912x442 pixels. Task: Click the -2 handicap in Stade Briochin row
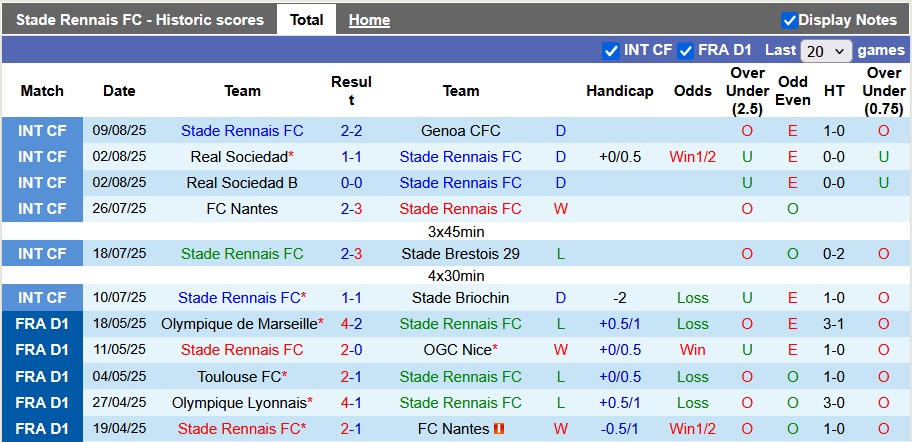pyautogui.click(x=619, y=298)
